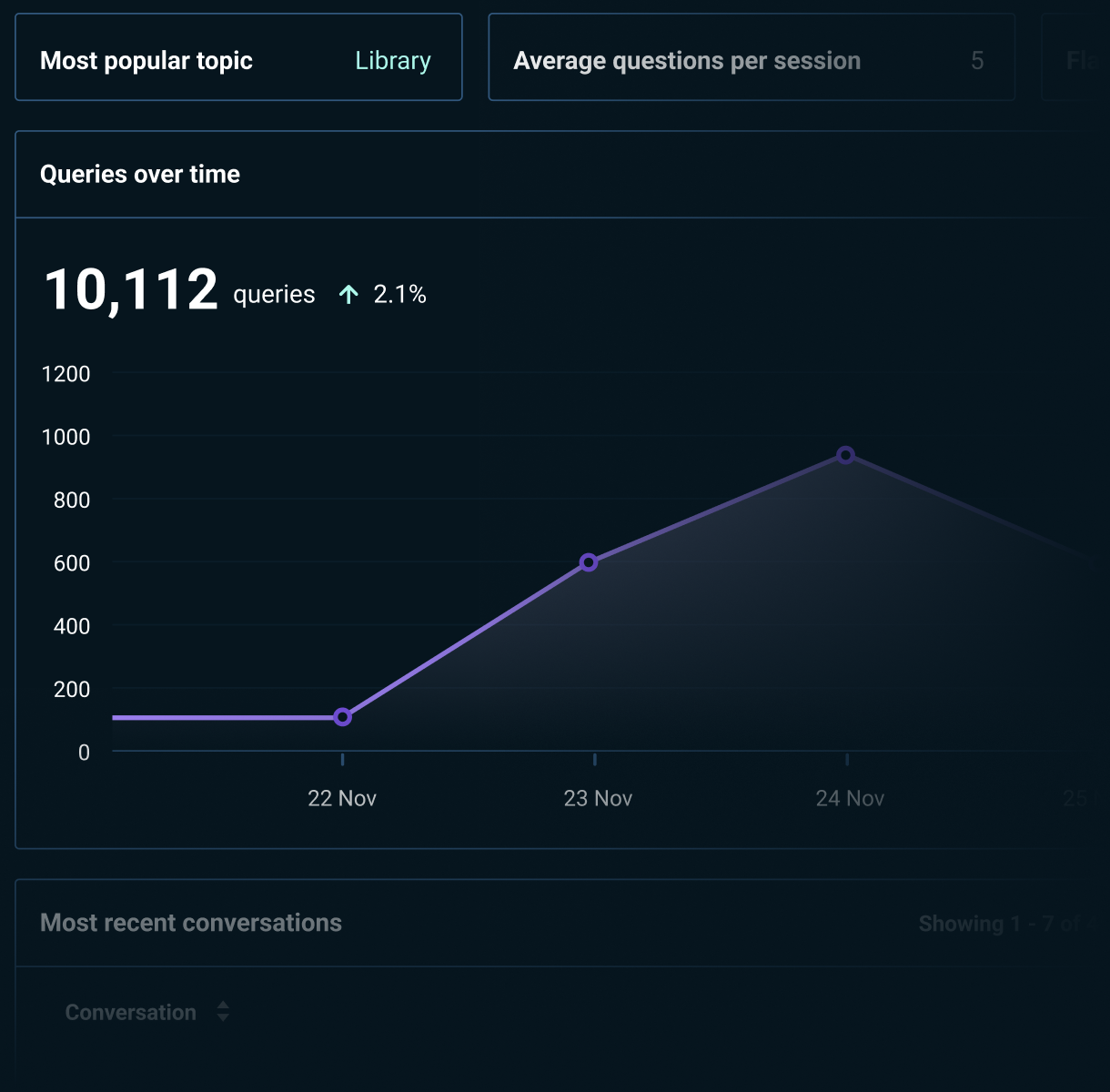Select the 23 Nov data point on chart

pyautogui.click(x=589, y=562)
